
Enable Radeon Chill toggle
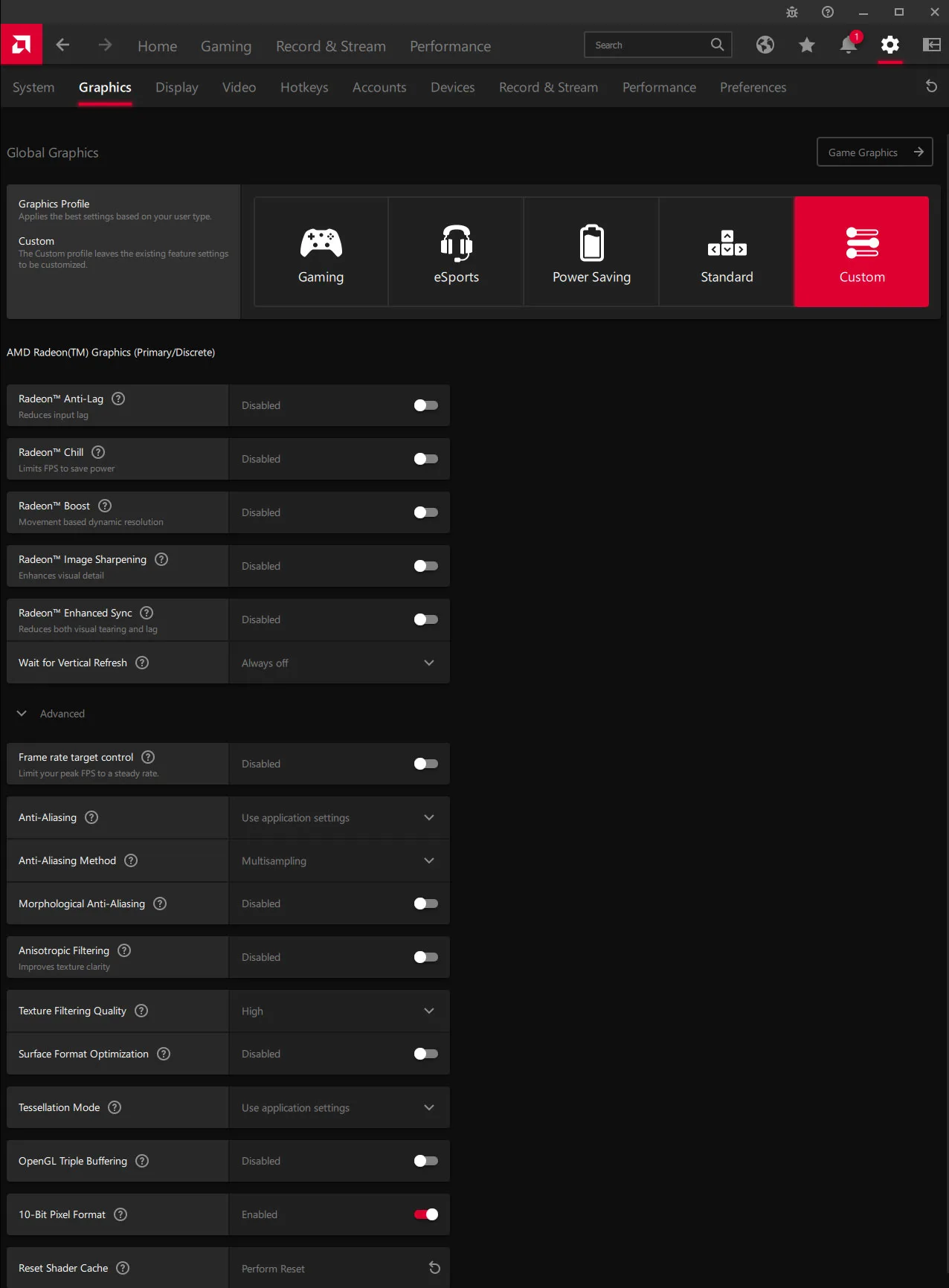[x=426, y=459]
